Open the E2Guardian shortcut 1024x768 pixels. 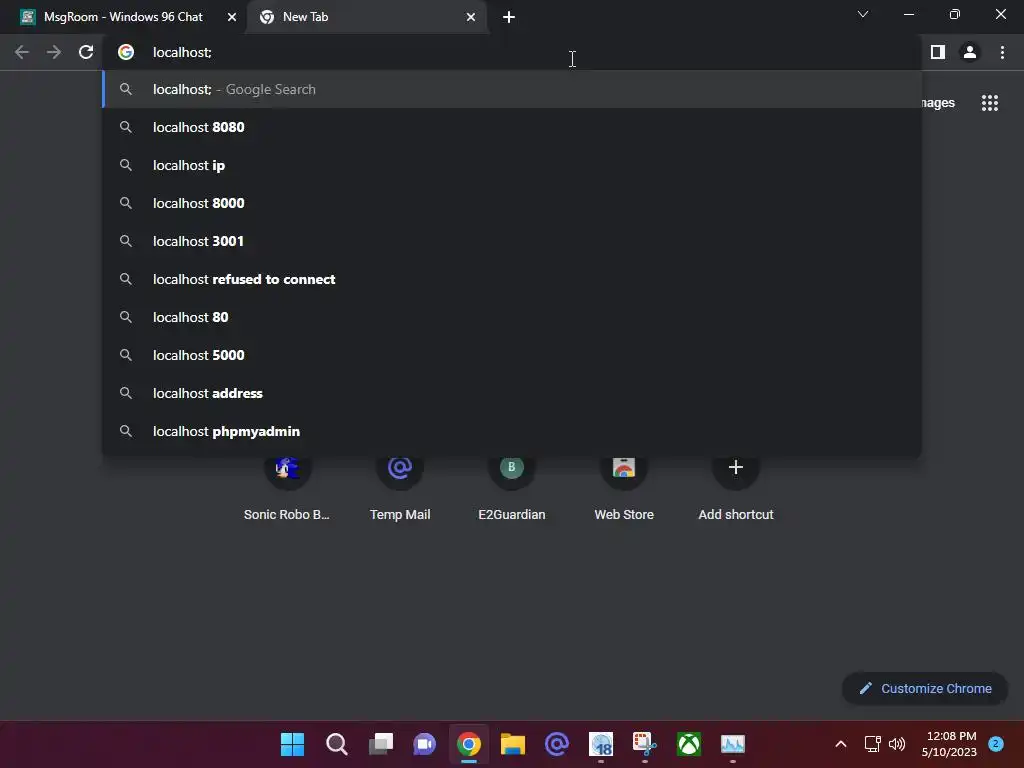(511, 487)
